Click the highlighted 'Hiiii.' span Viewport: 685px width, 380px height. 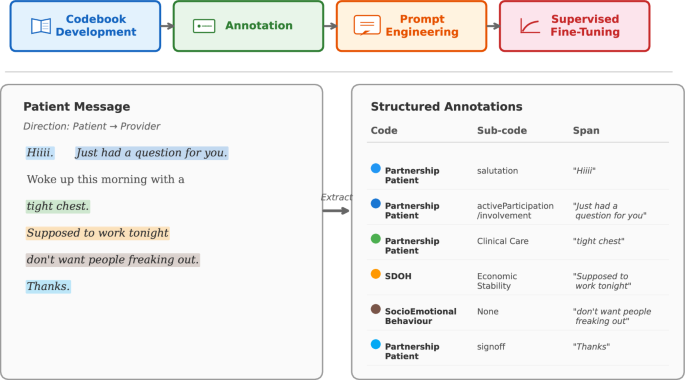(x=40, y=153)
